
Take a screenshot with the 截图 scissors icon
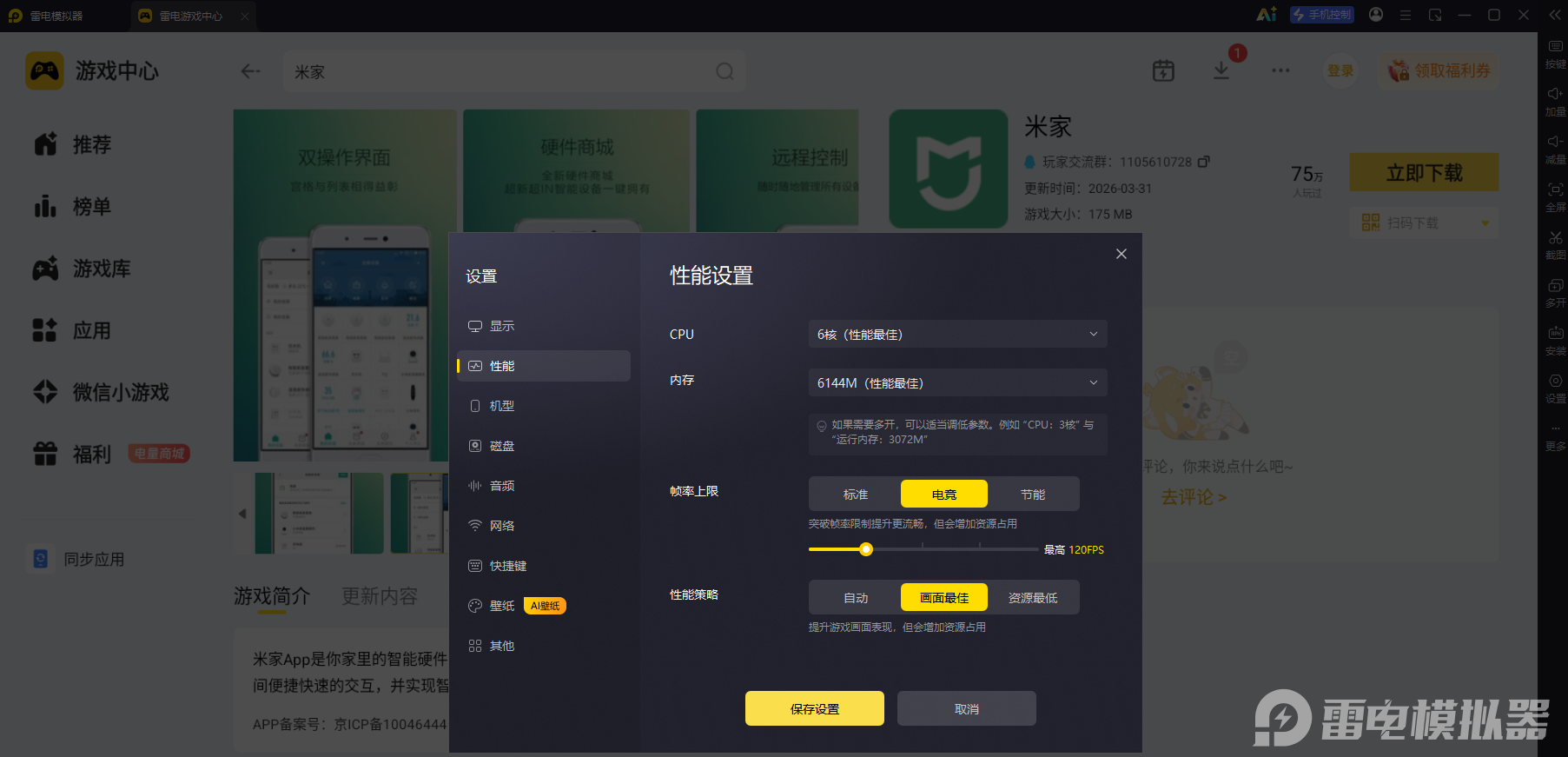pos(1555,245)
